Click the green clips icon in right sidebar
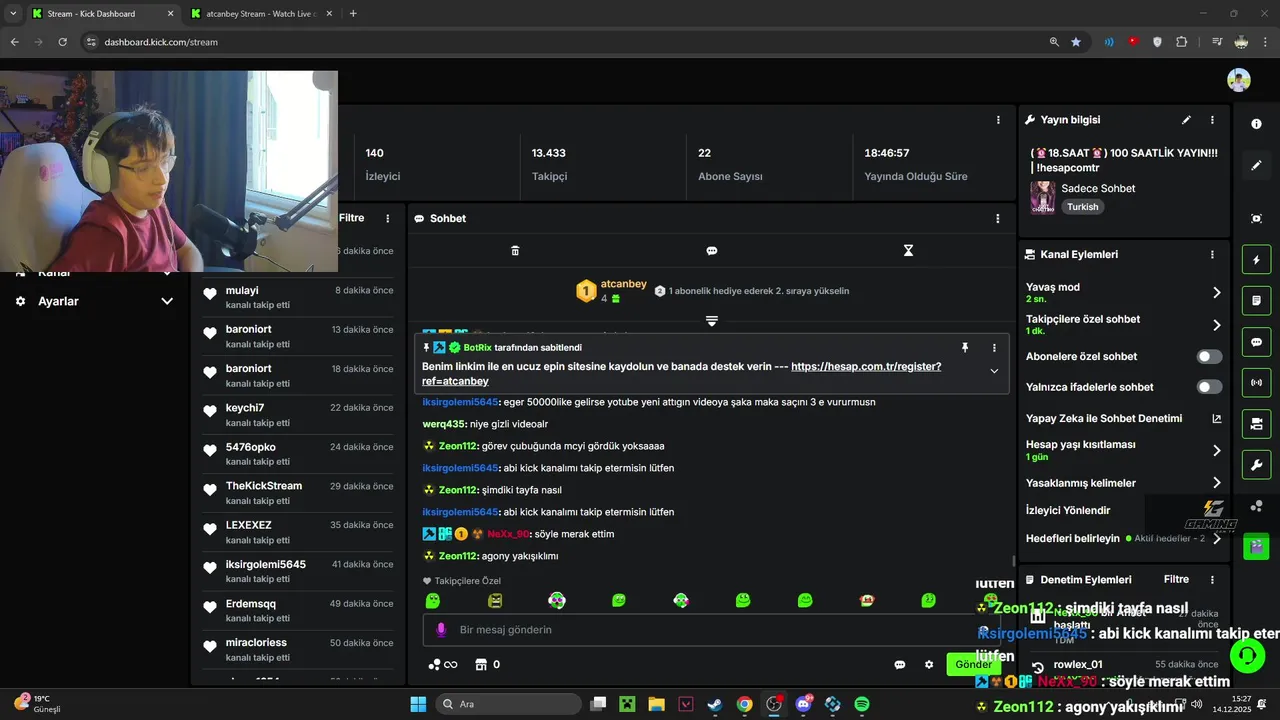Image resolution: width=1280 pixels, height=720 pixels. coord(1256,546)
